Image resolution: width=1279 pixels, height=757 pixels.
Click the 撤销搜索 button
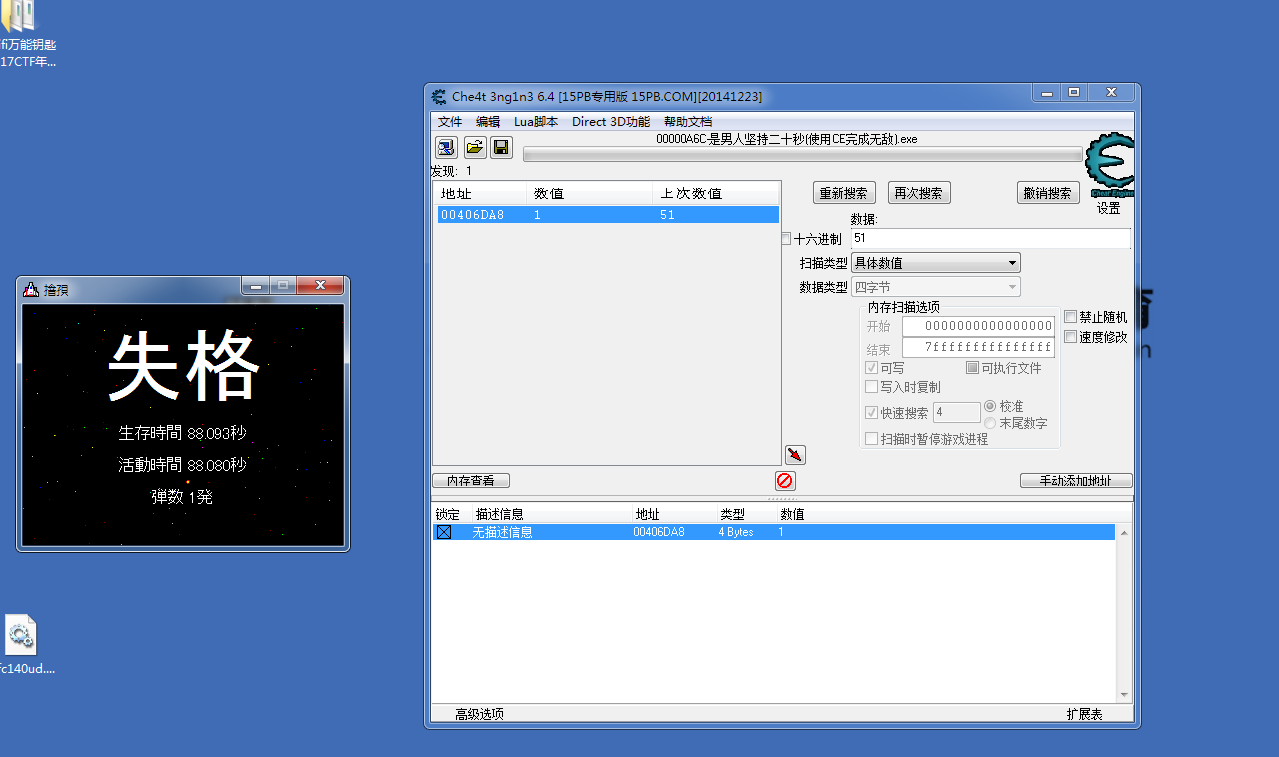point(1048,194)
